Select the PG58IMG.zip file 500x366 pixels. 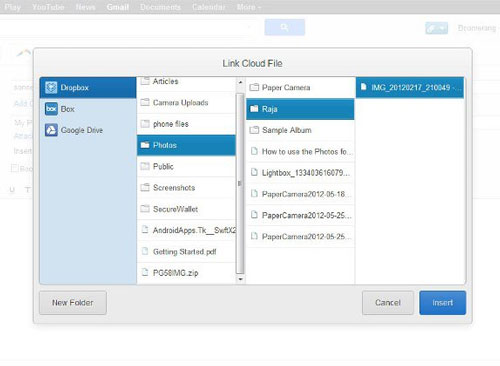pos(186,273)
